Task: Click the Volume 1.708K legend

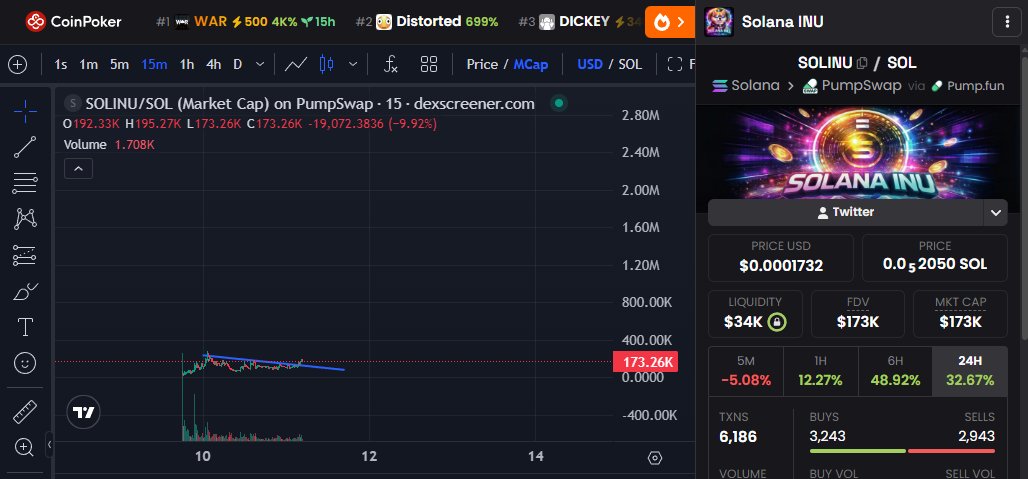Action: point(109,144)
